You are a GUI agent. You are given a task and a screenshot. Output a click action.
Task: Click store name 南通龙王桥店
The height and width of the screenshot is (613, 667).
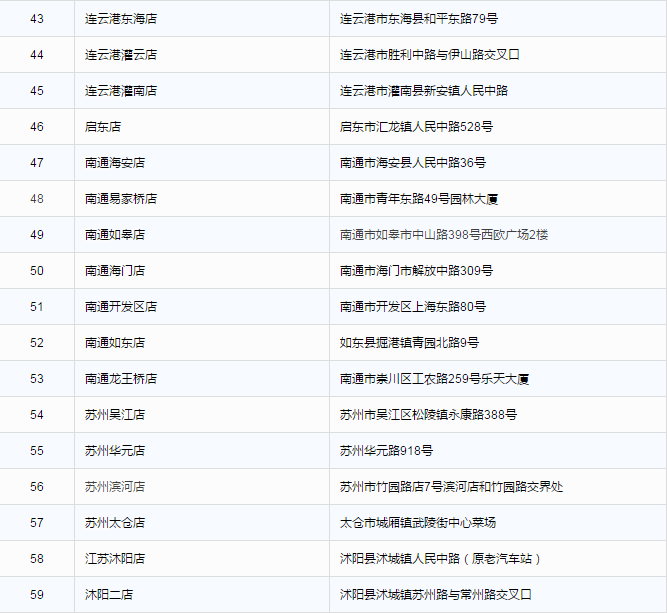point(121,379)
